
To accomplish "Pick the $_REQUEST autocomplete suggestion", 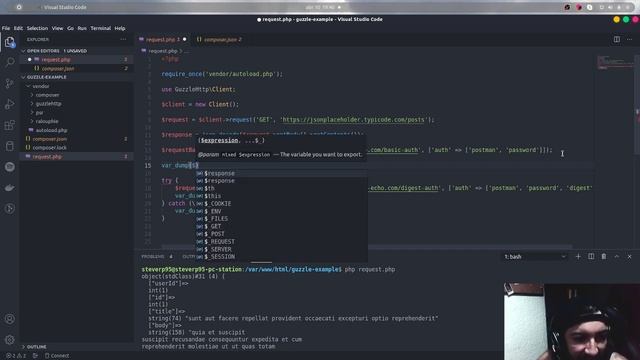I will point(281,241).
